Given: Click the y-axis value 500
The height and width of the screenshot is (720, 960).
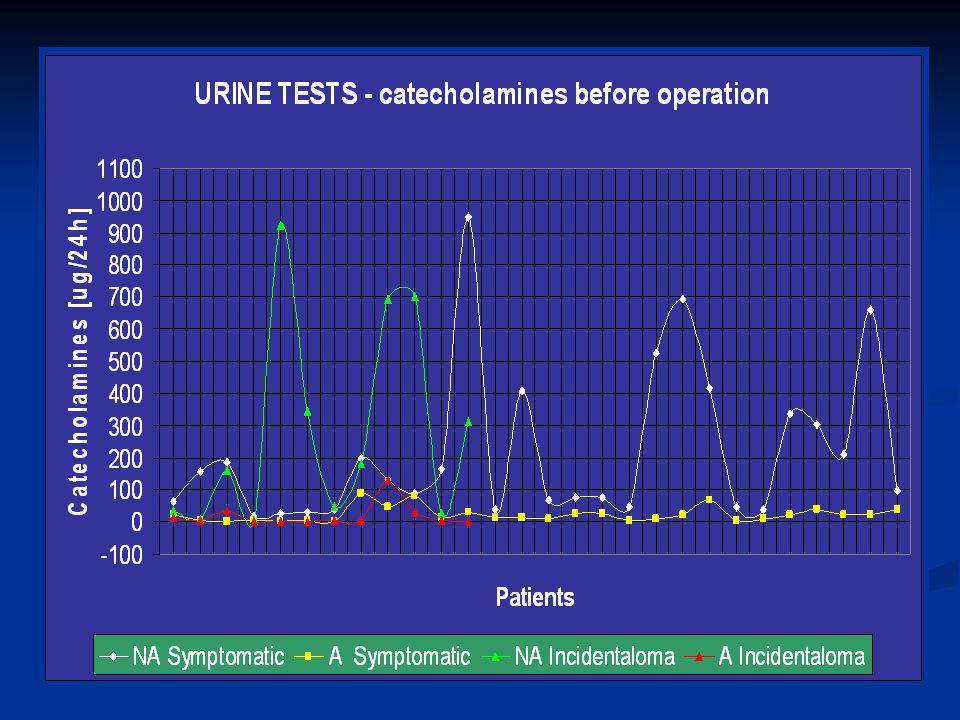Looking at the screenshot, I should [126, 362].
